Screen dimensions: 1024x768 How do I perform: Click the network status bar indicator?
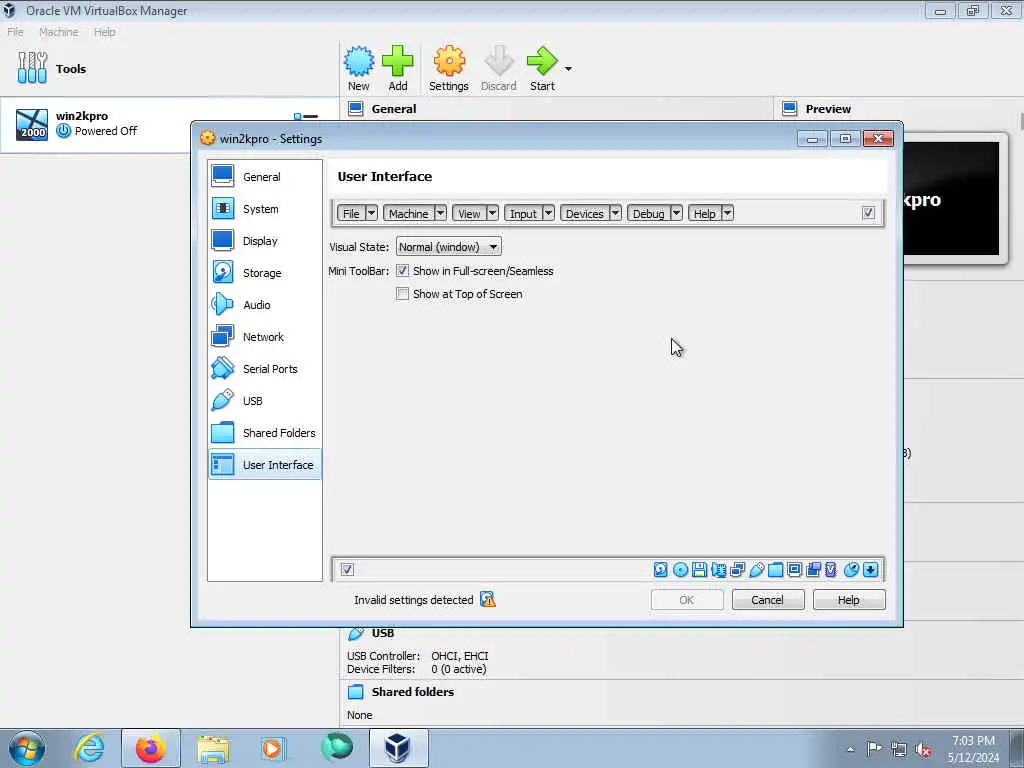[x=737, y=569]
